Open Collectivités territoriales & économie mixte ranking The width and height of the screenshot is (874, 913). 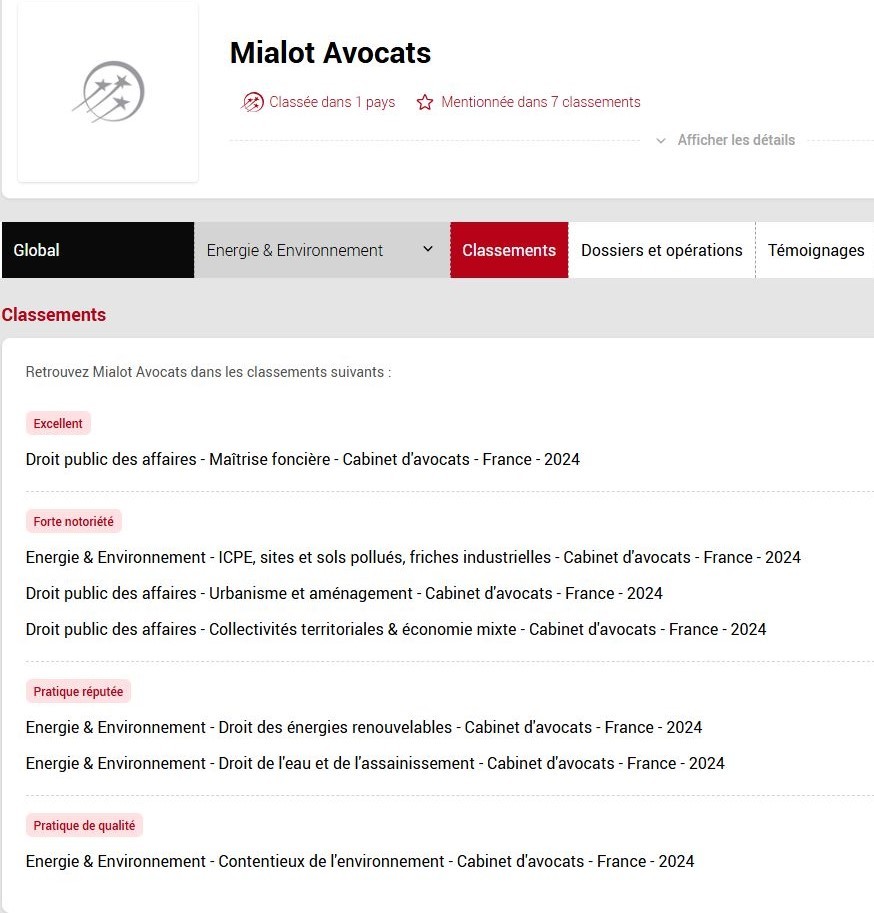(x=395, y=629)
